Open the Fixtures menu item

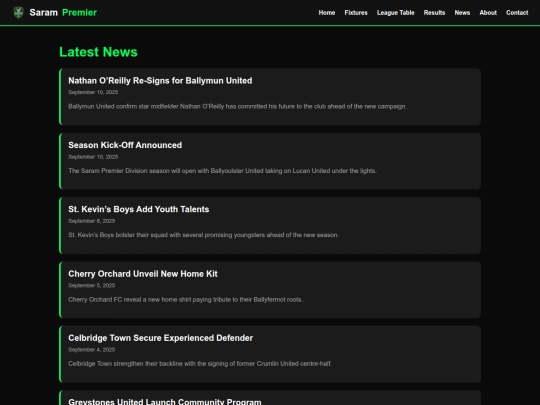(x=356, y=13)
